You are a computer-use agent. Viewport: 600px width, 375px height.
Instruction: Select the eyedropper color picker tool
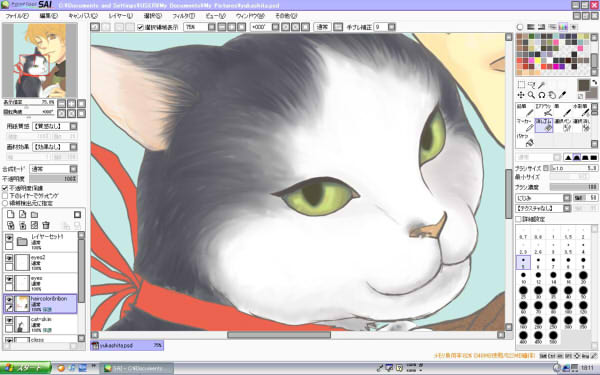[562, 95]
